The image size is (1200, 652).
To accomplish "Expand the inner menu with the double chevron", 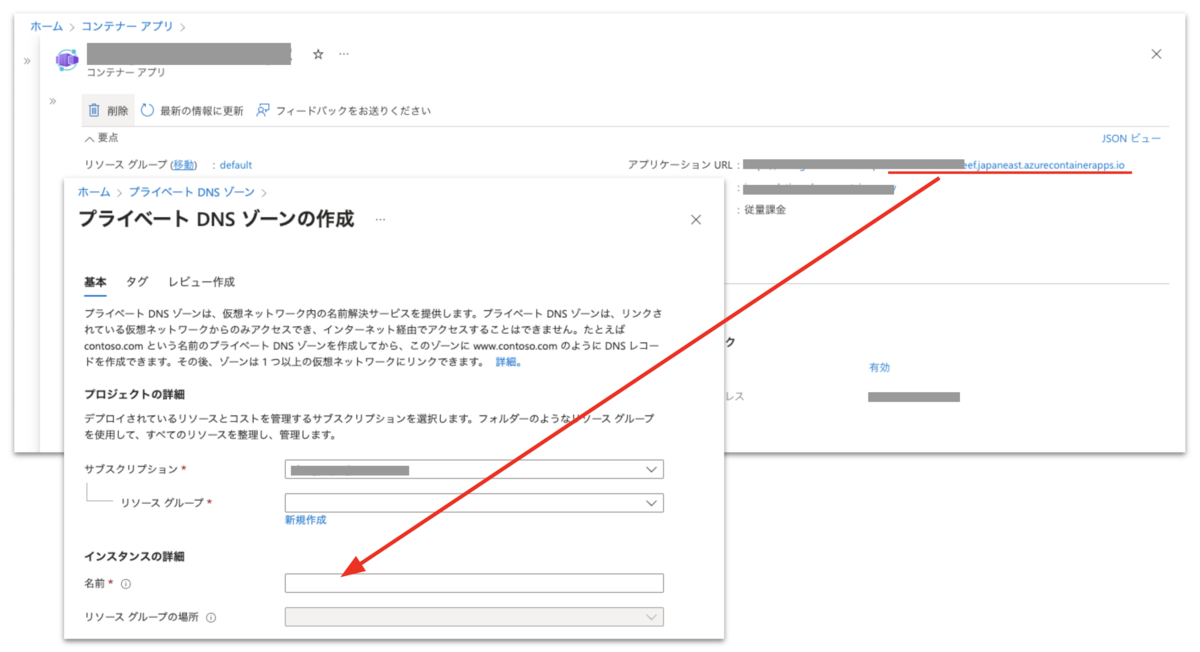I will pos(53,101).
